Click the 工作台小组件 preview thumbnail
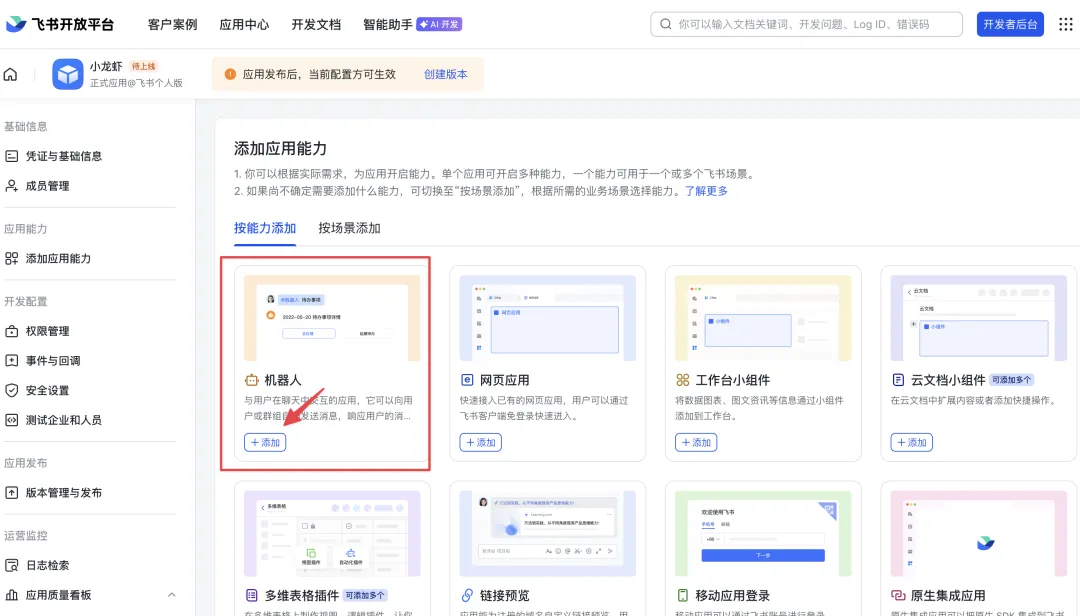Screen dimensions: 1080x616 click(x=763, y=318)
